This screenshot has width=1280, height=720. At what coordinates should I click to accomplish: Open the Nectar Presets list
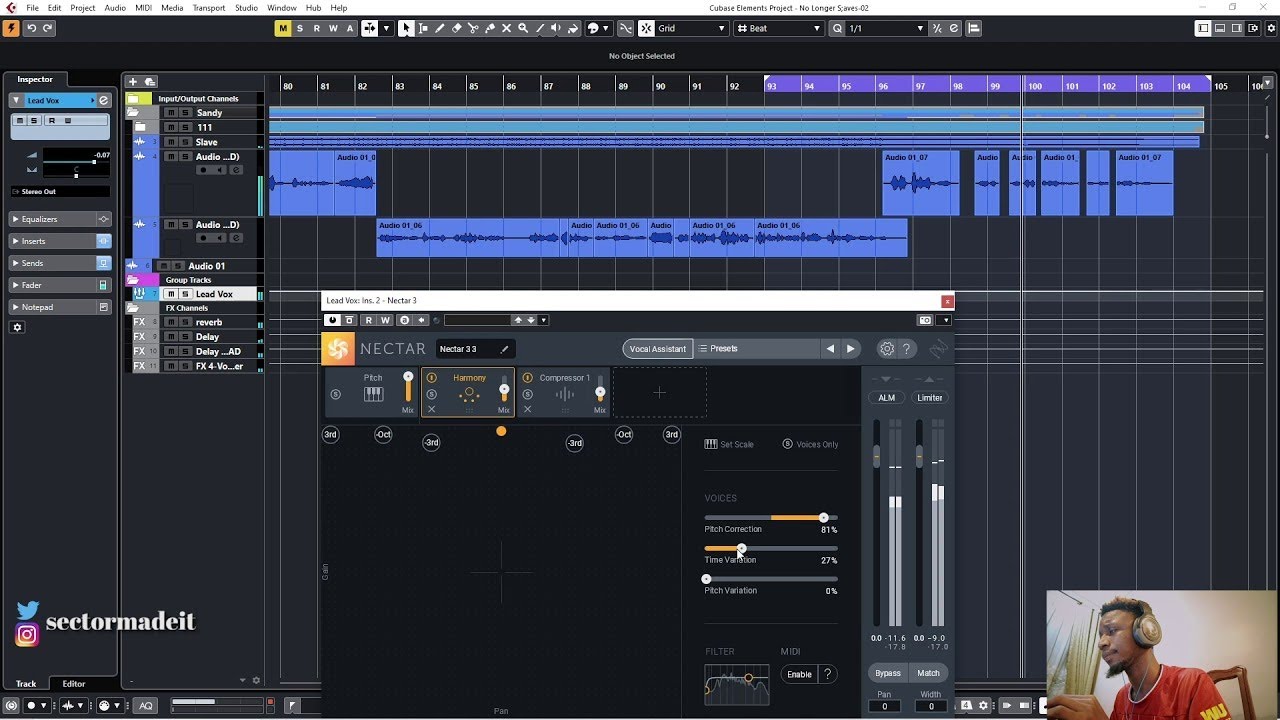[757, 349]
